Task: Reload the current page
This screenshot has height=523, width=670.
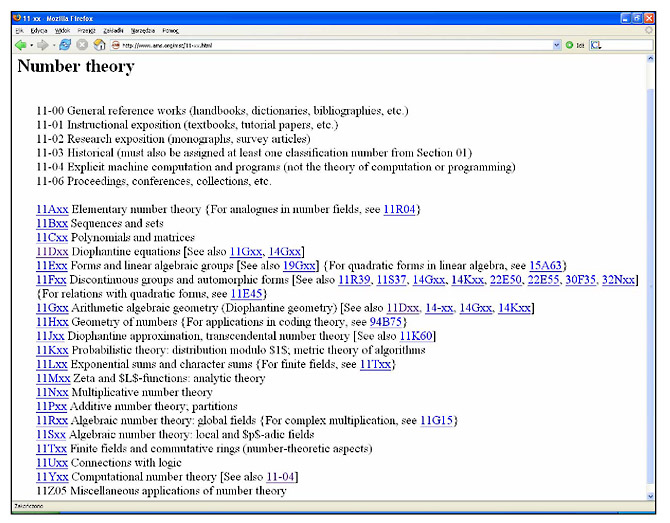Action: tap(66, 45)
